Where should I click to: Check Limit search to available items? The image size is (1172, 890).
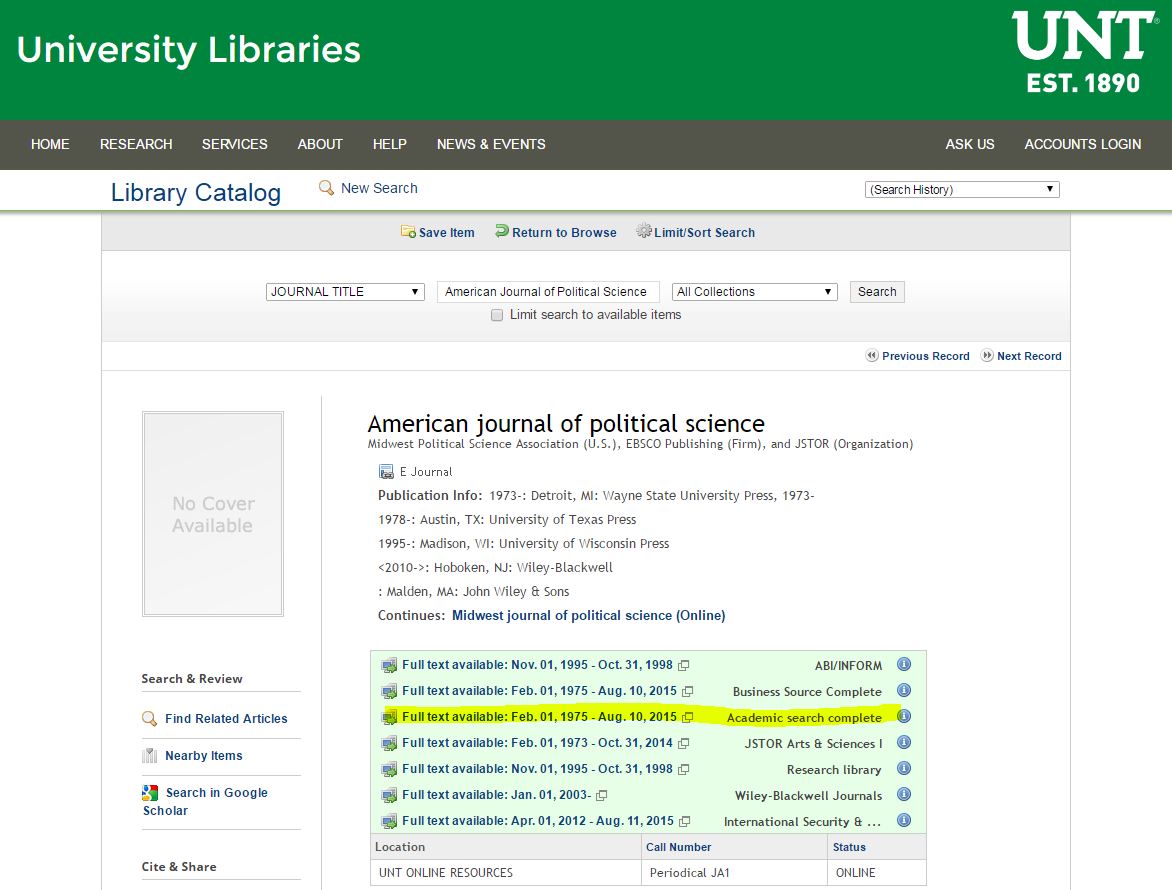click(x=497, y=315)
